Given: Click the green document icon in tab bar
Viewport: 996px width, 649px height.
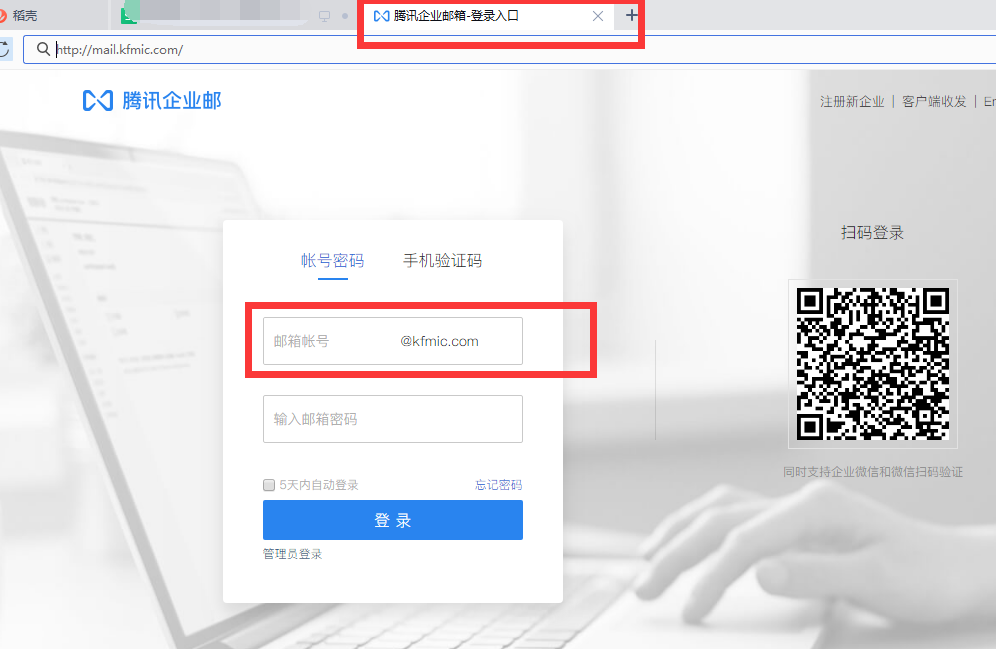Looking at the screenshot, I should (x=127, y=15).
